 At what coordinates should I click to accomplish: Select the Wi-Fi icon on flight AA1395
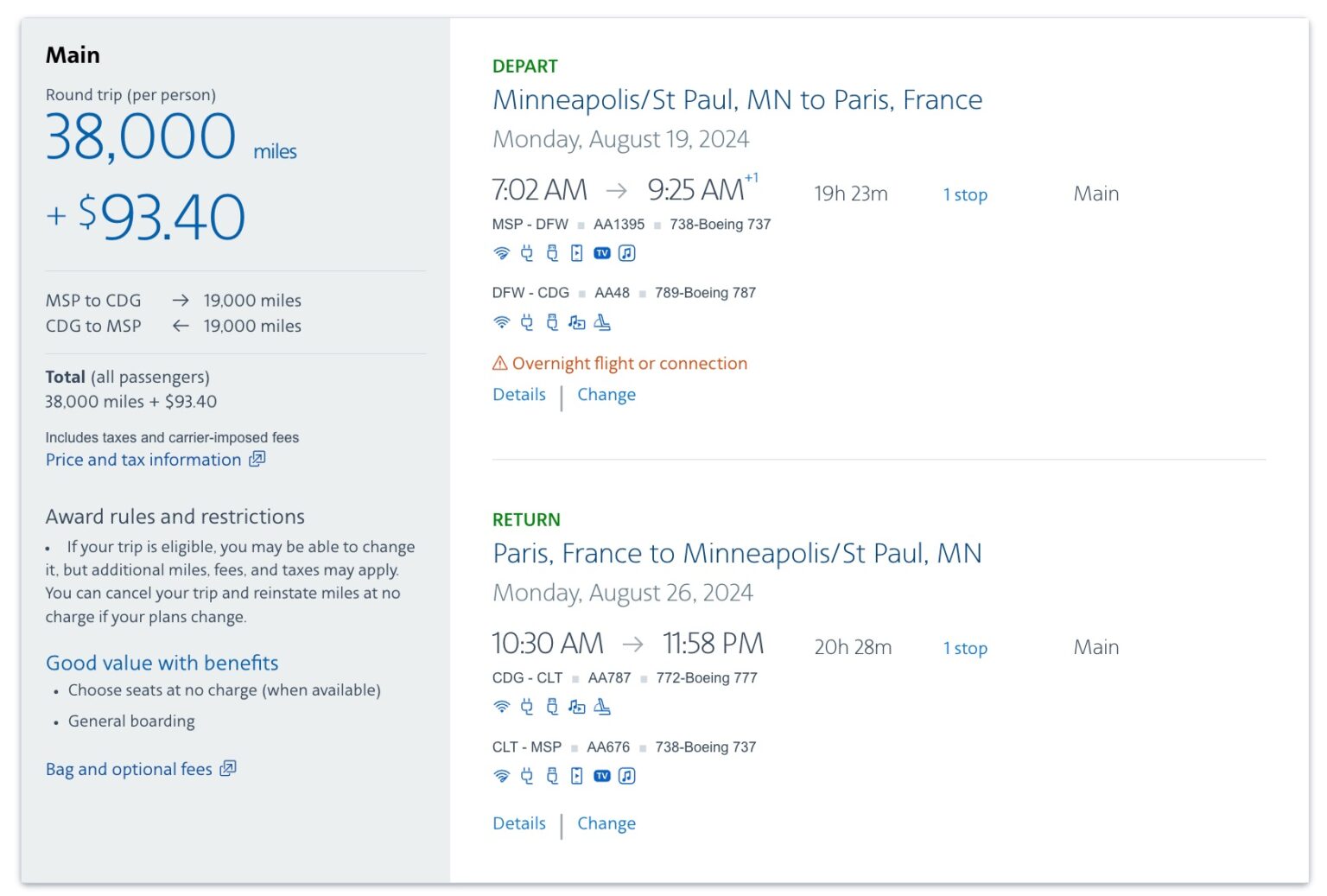click(501, 252)
